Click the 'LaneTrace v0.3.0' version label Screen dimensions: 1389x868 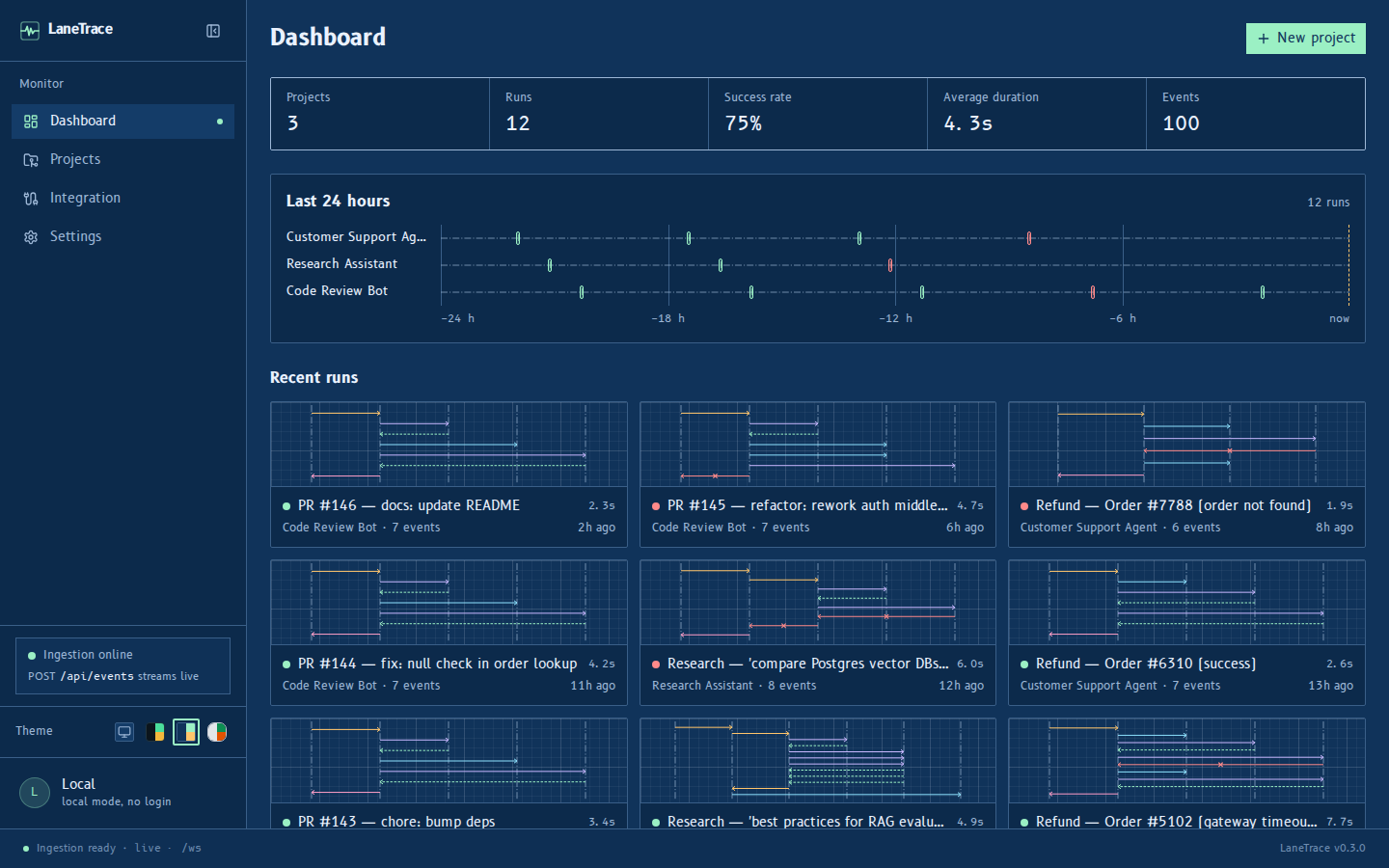[1322, 849]
